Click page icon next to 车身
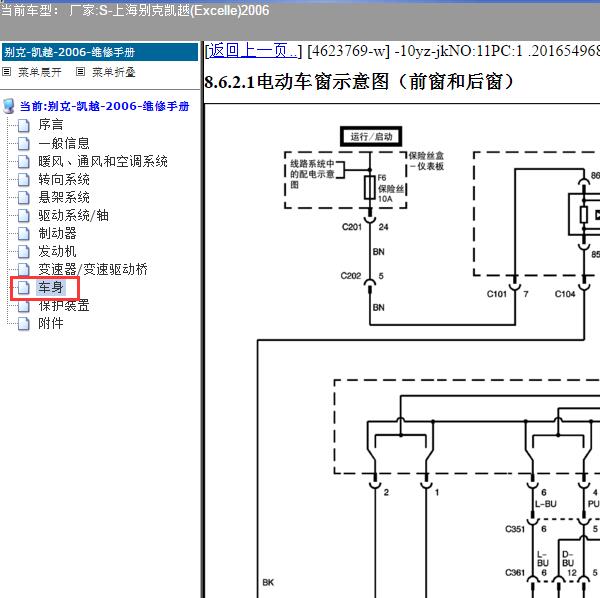This screenshot has width=600, height=598. click(24, 288)
